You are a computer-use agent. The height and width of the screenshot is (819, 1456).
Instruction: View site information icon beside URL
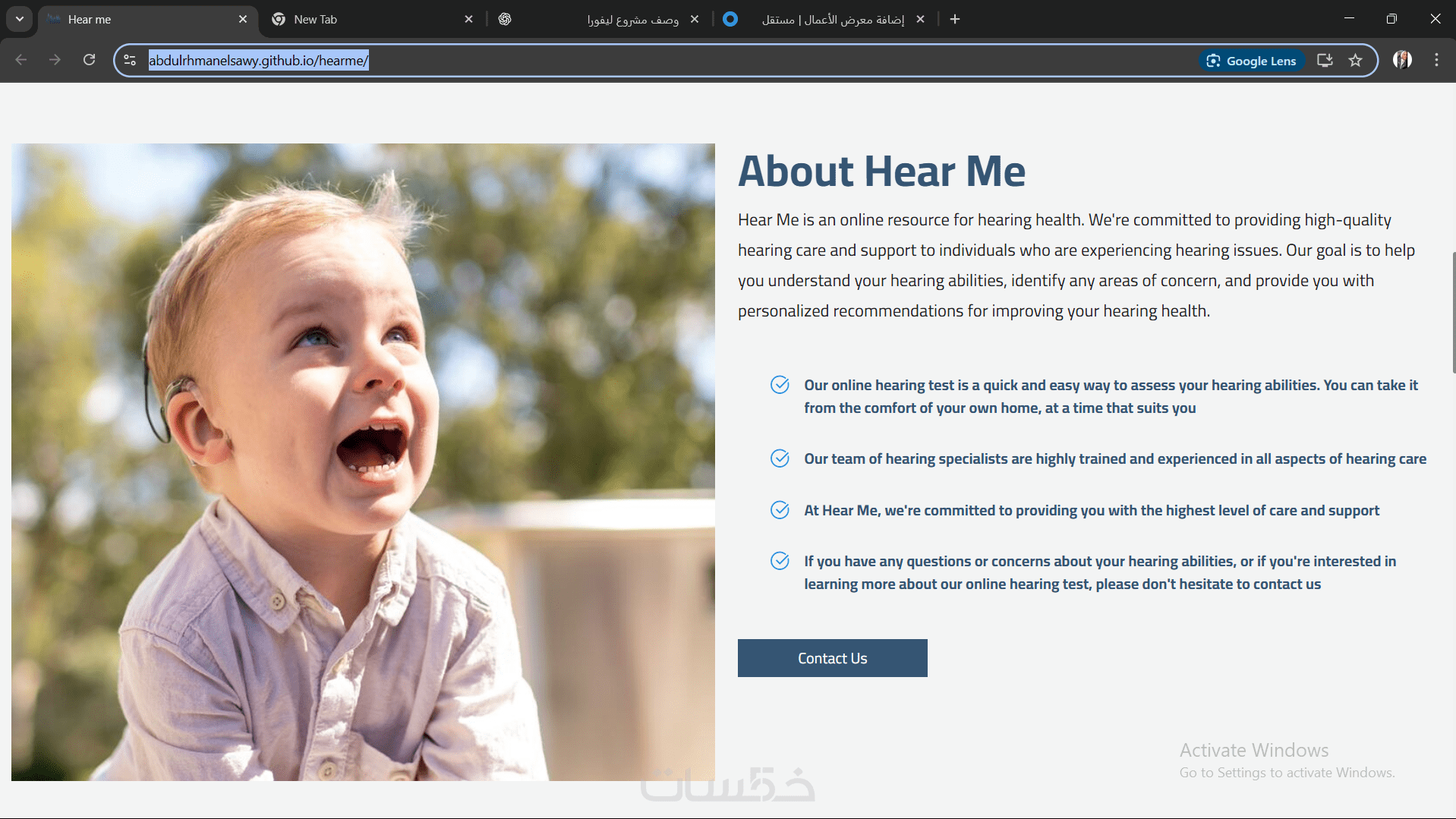click(x=130, y=61)
